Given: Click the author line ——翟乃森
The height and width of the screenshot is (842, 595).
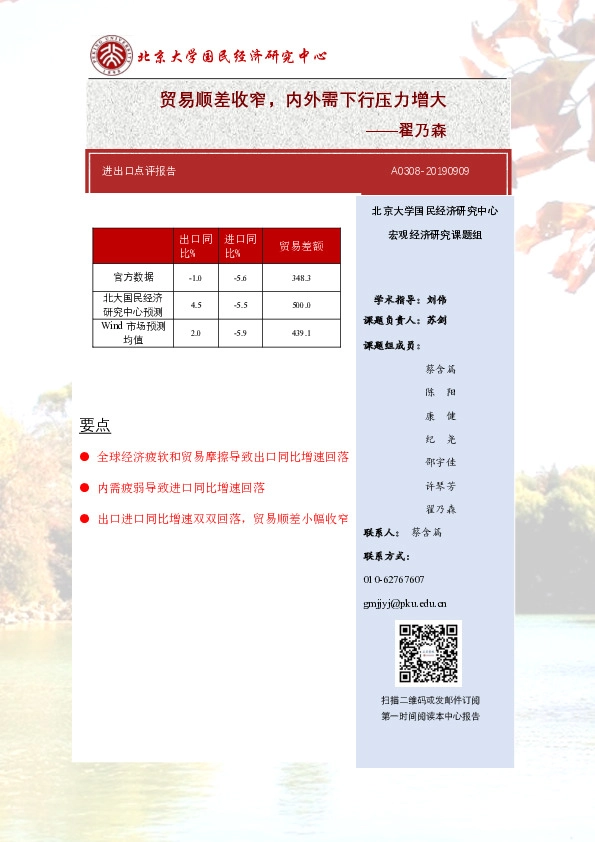Looking at the screenshot, I should pos(406,130).
